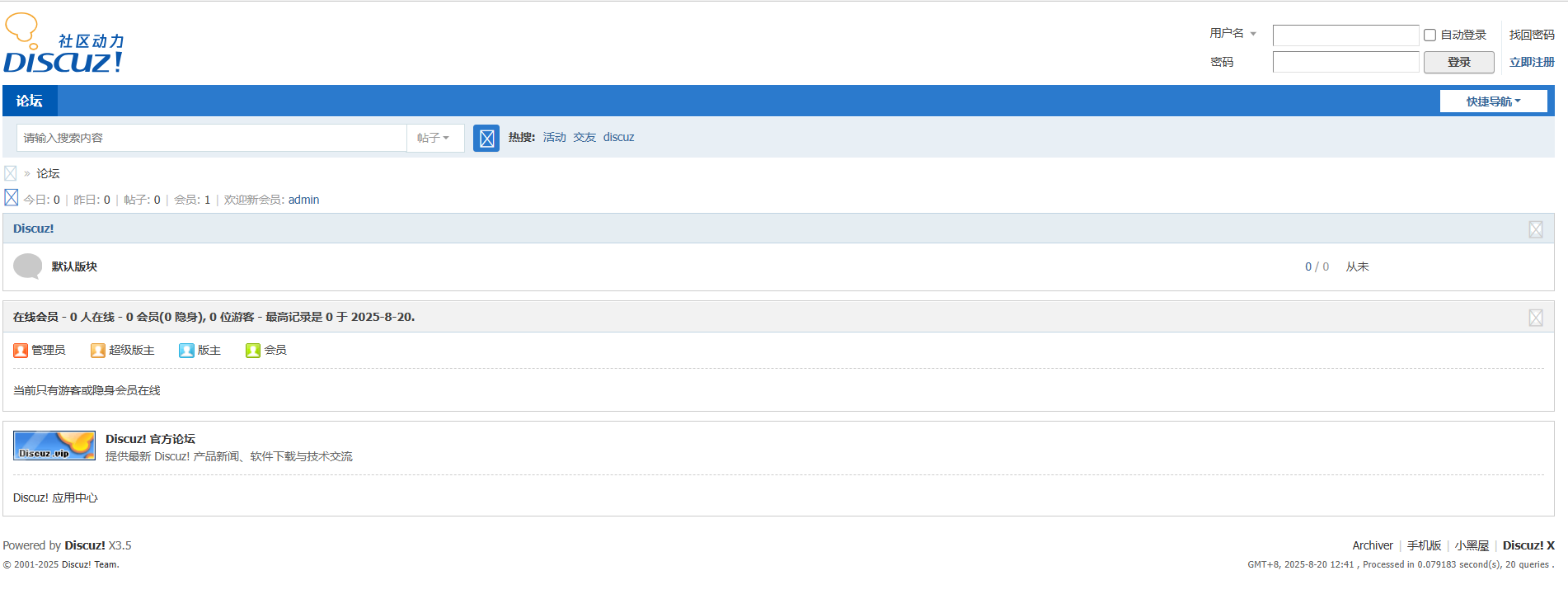Open the Discuz vip banner image
1568x599 pixels.
point(54,446)
